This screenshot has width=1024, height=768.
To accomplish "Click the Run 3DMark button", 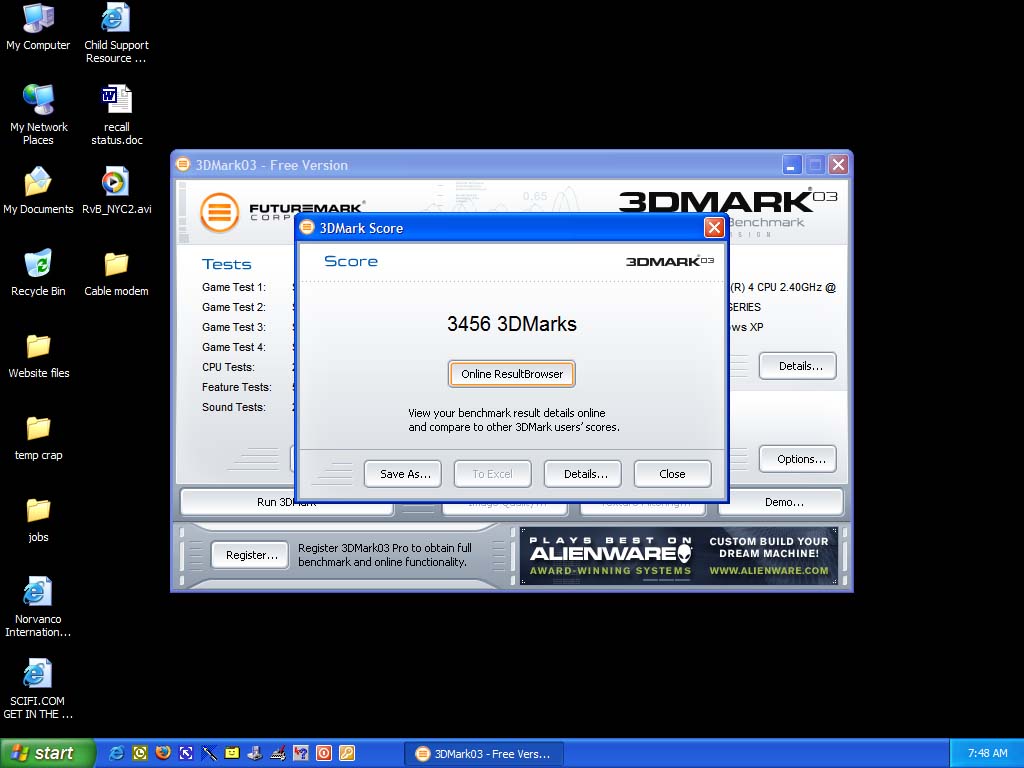I will 287,502.
